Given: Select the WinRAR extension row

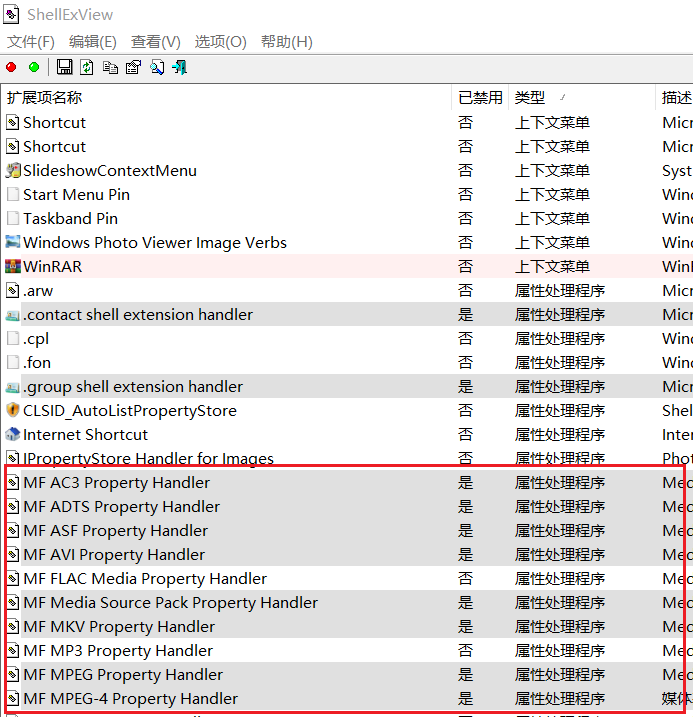Looking at the screenshot, I should click(53, 267).
